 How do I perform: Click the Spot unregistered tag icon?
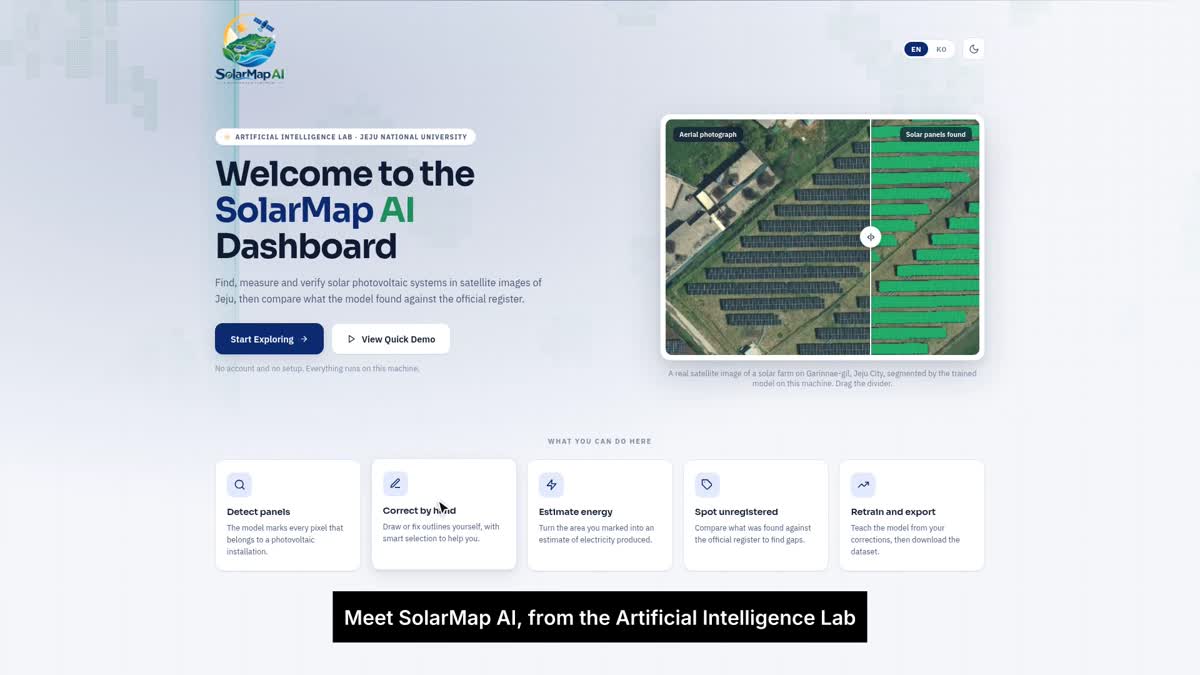(x=707, y=485)
